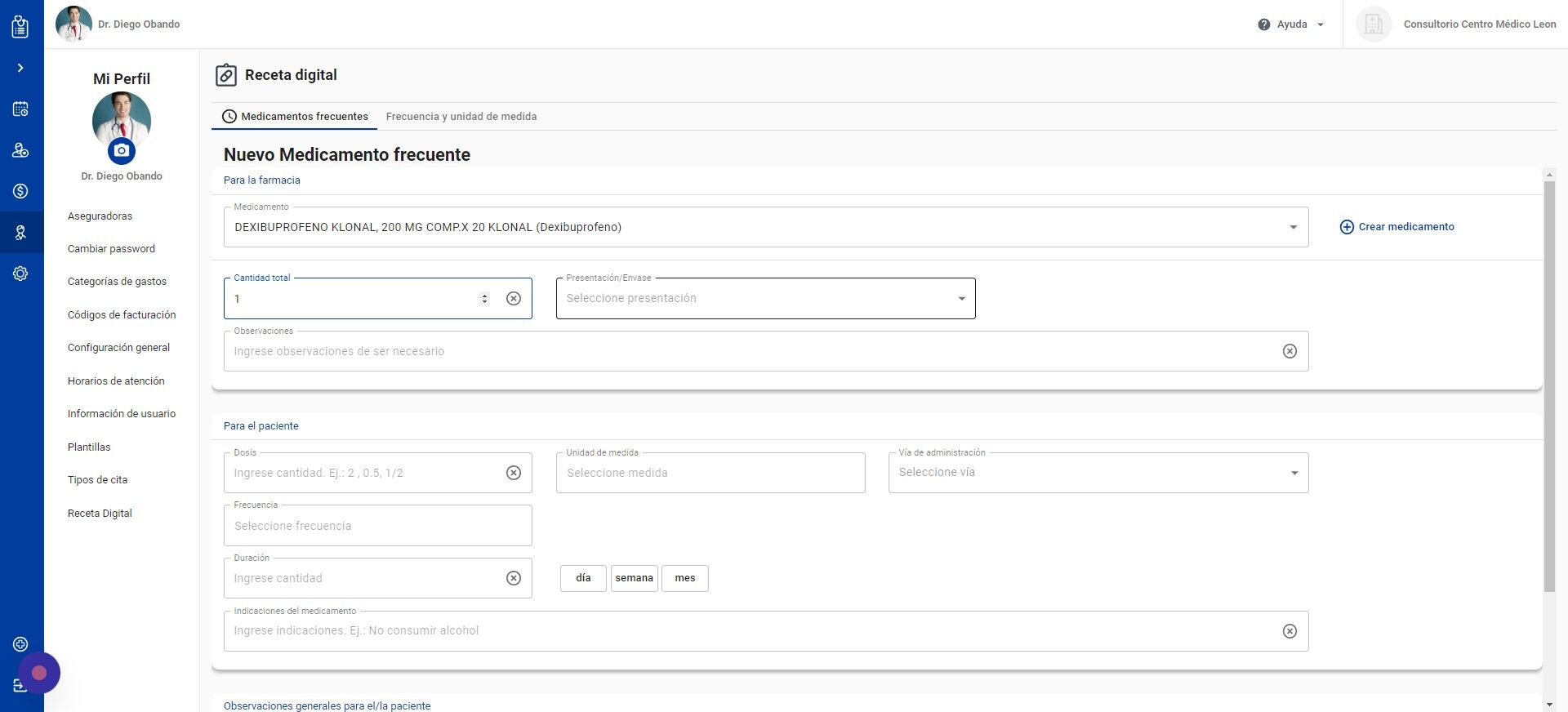Open Configuración general menu item
Image resolution: width=1568 pixels, height=712 pixels.
(x=118, y=348)
